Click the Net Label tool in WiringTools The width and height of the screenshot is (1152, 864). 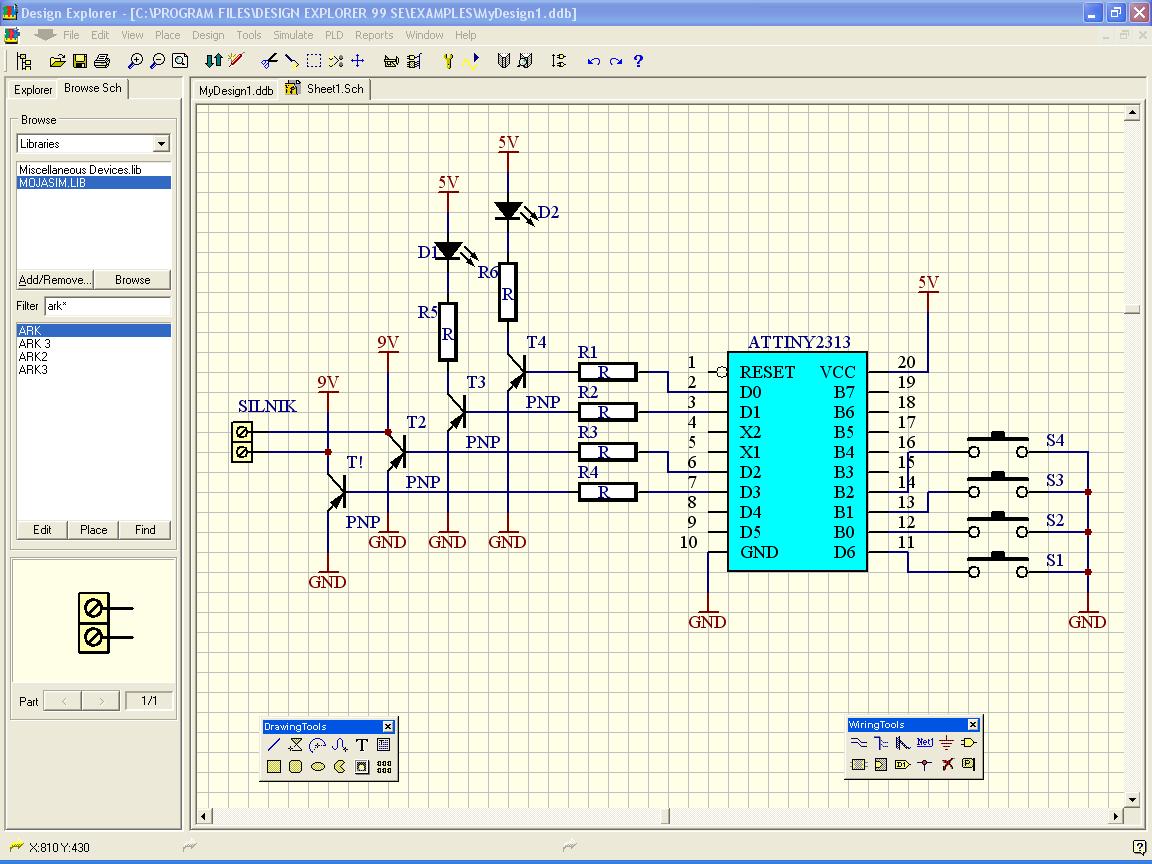tap(924, 743)
